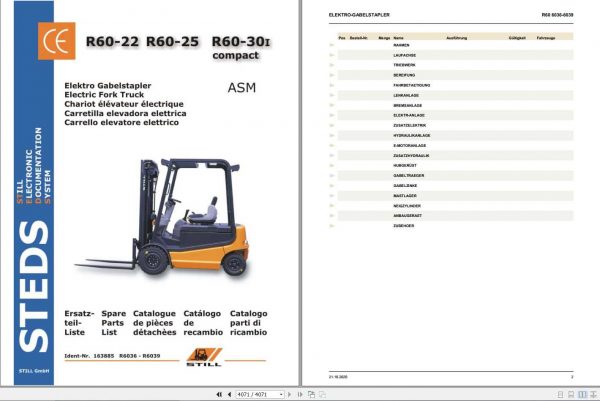Jump to the last page button
Image resolution: width=600 pixels, height=401 pixels.
pyautogui.click(x=300, y=394)
